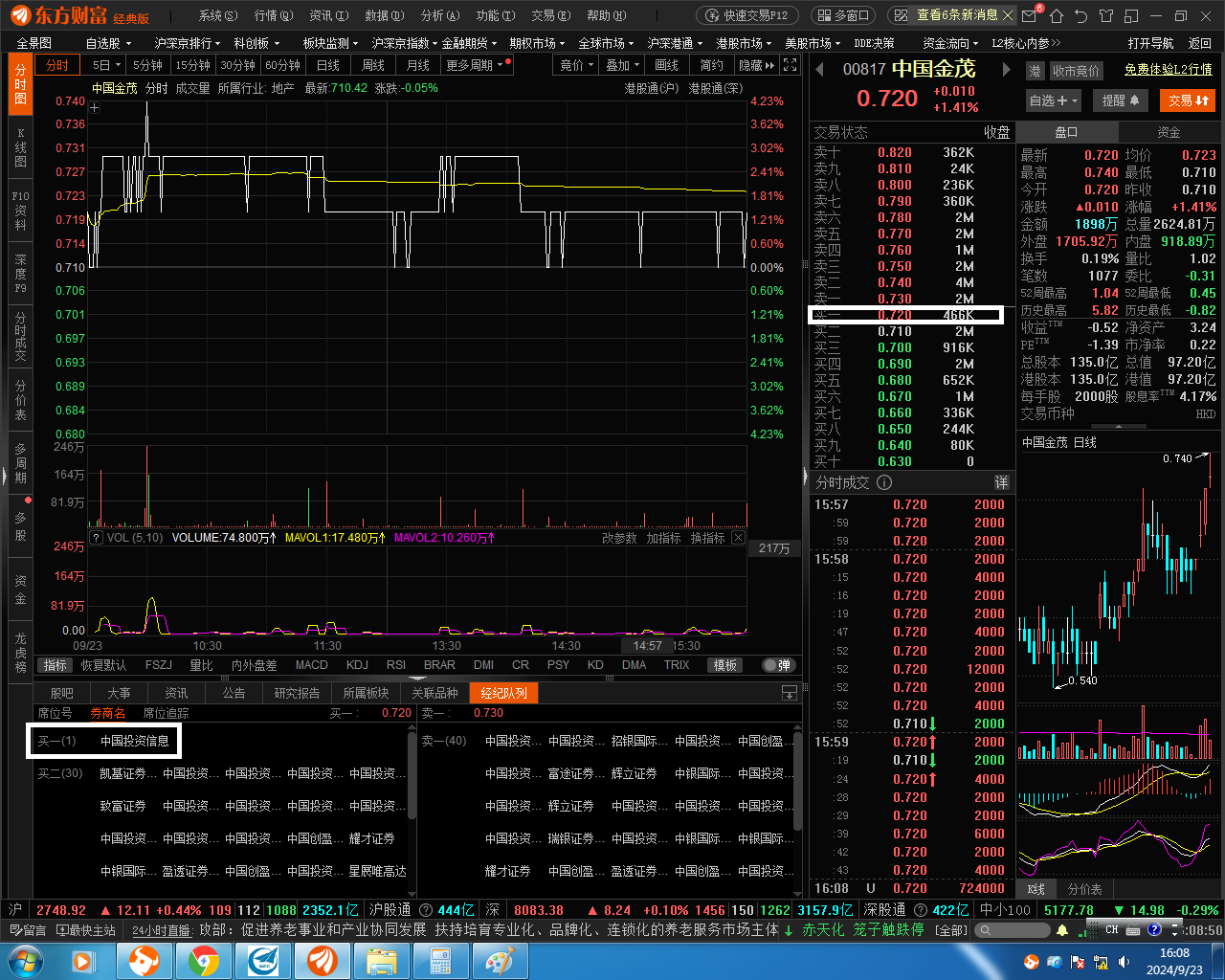1225x980 pixels.
Task: Dismiss the 查看6条新消息 notification
Action: [x=1008, y=15]
